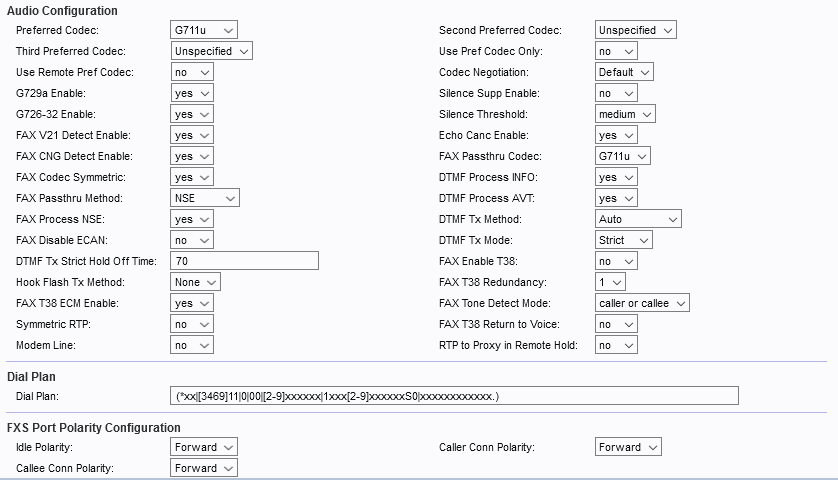The image size is (838, 480).
Task: Change the FAX T38 Return to Voice dropdown
Action: [616, 324]
